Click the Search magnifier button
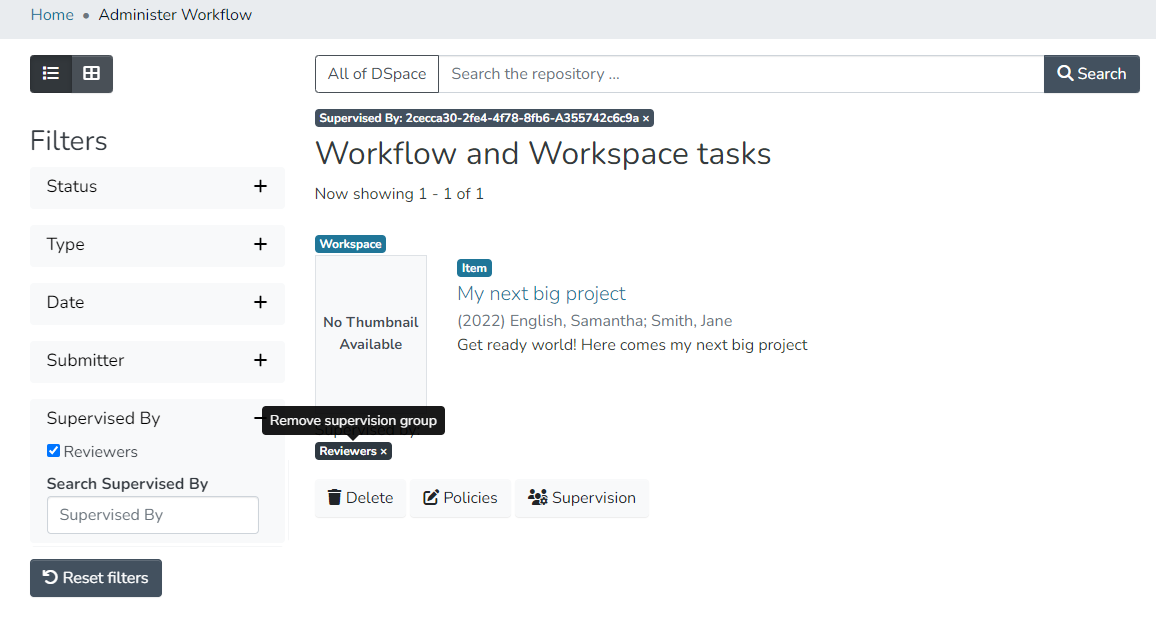The image size is (1156, 631). point(1091,74)
